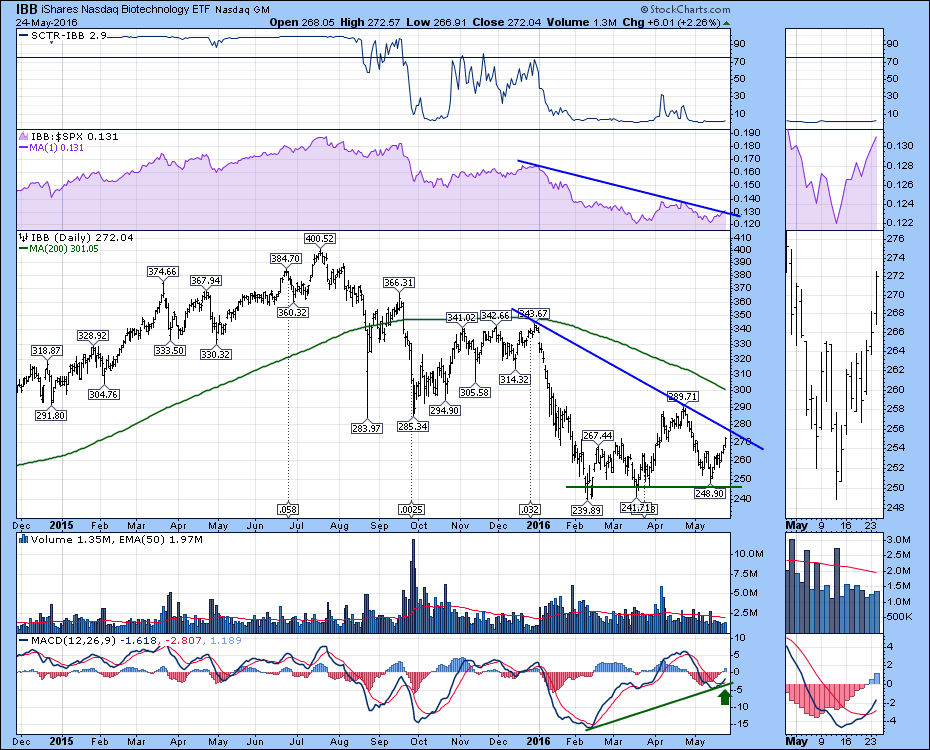Click the MA(1) 0.131 legend
930x750 pixels.
(51, 148)
